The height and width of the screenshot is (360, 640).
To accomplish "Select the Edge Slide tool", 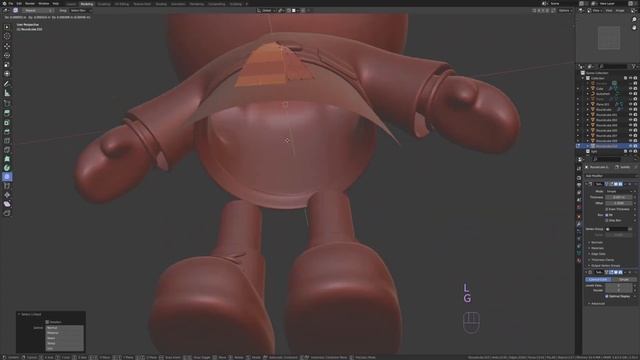I will (x=7, y=186).
